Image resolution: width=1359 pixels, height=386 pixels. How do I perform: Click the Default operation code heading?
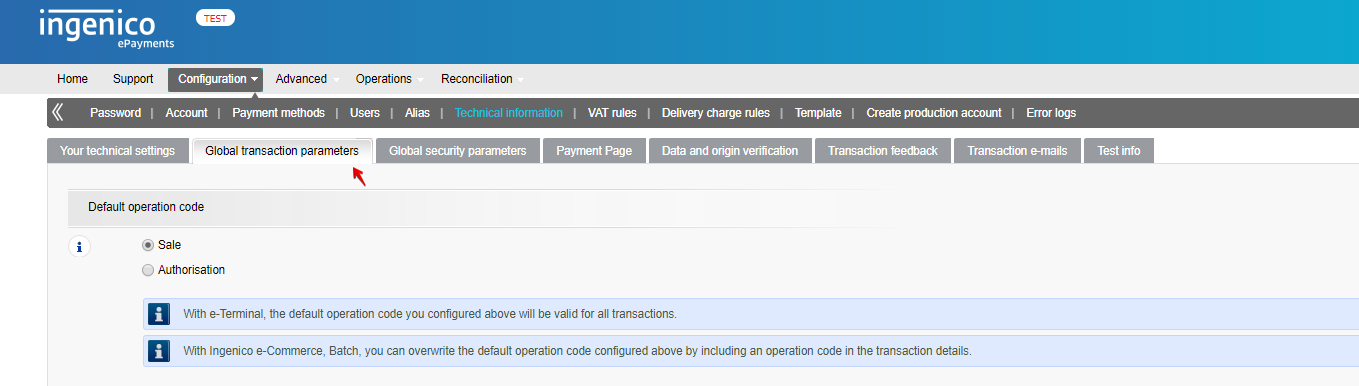tap(146, 207)
